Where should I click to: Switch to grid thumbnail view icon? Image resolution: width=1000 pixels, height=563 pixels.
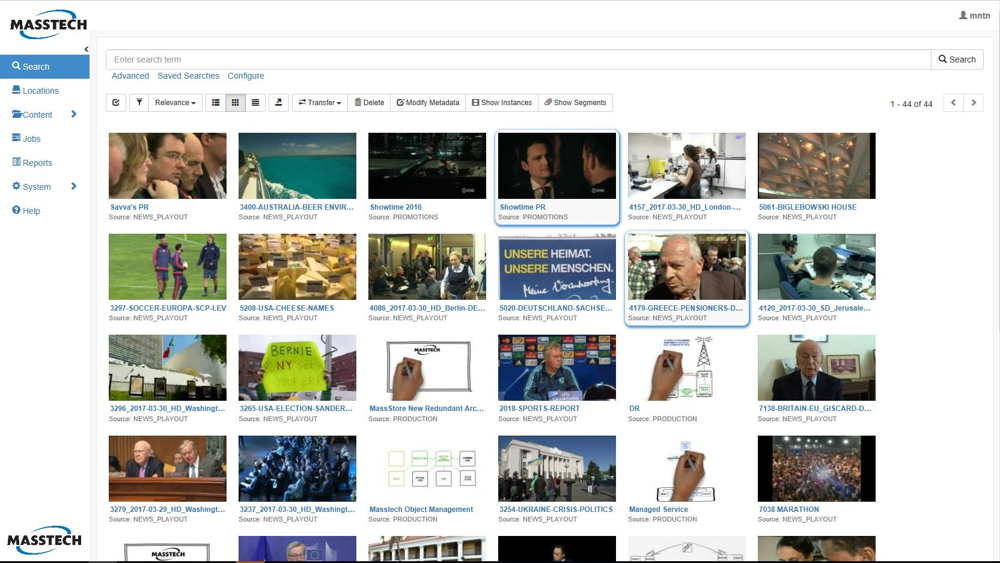(x=235, y=103)
